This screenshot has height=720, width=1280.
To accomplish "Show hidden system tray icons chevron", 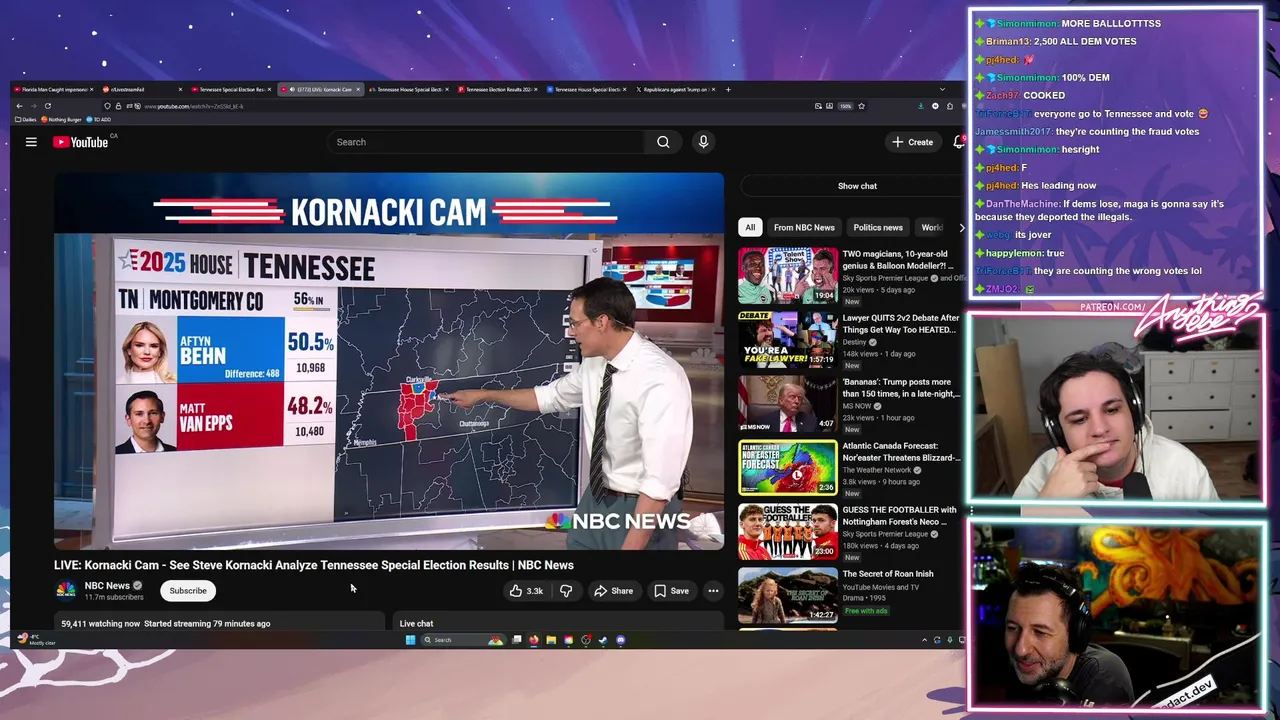I will click(924, 640).
